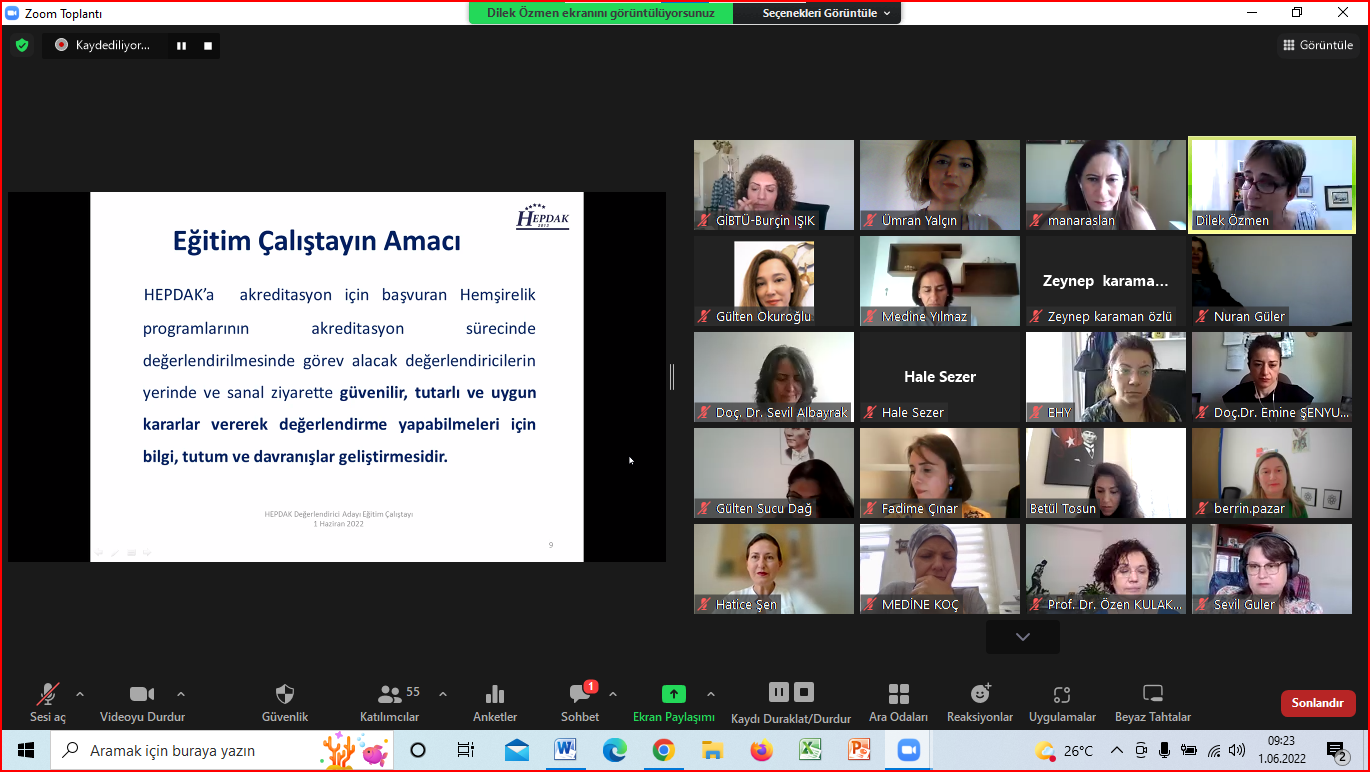Open the Güvenlik security shield icon
Image resolution: width=1370 pixels, height=772 pixels.
[285, 694]
